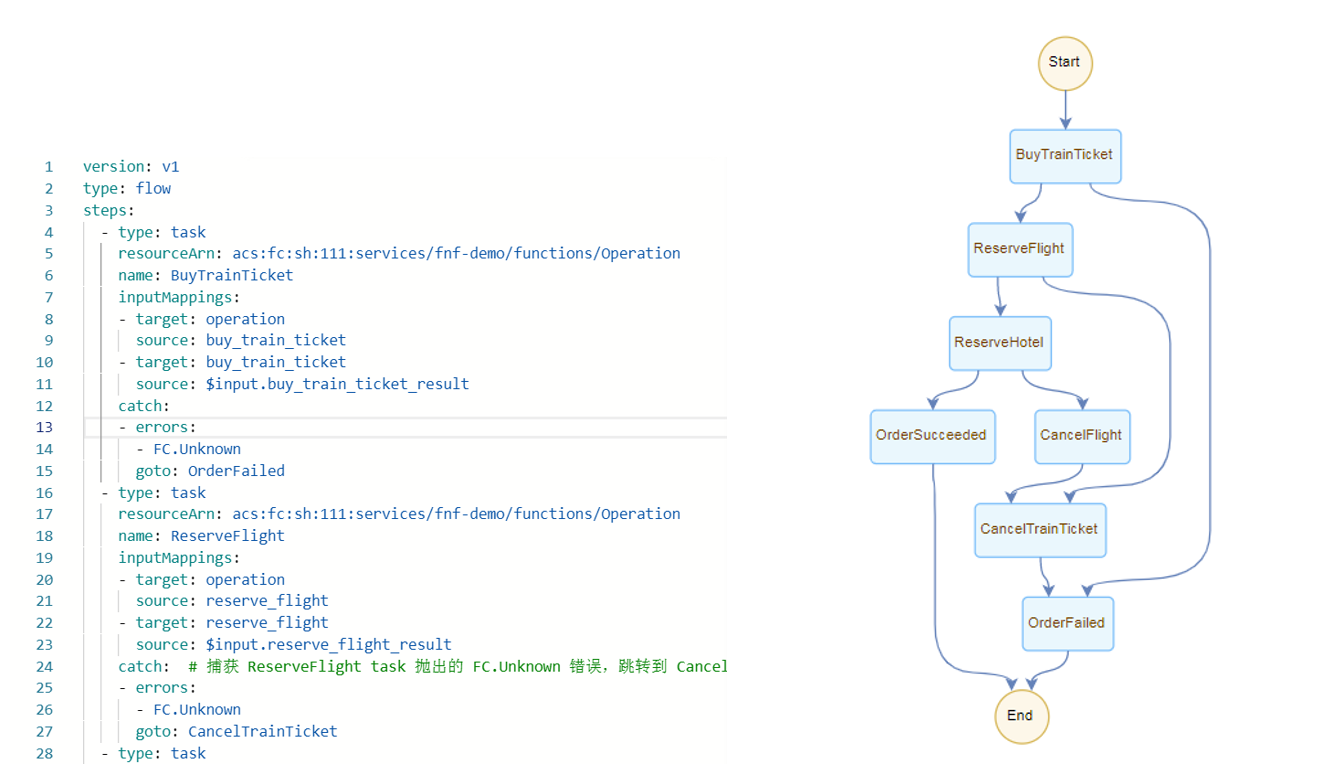Click the first resourceArn value on line 5
The width and height of the screenshot is (1338, 781).
[x=457, y=253]
